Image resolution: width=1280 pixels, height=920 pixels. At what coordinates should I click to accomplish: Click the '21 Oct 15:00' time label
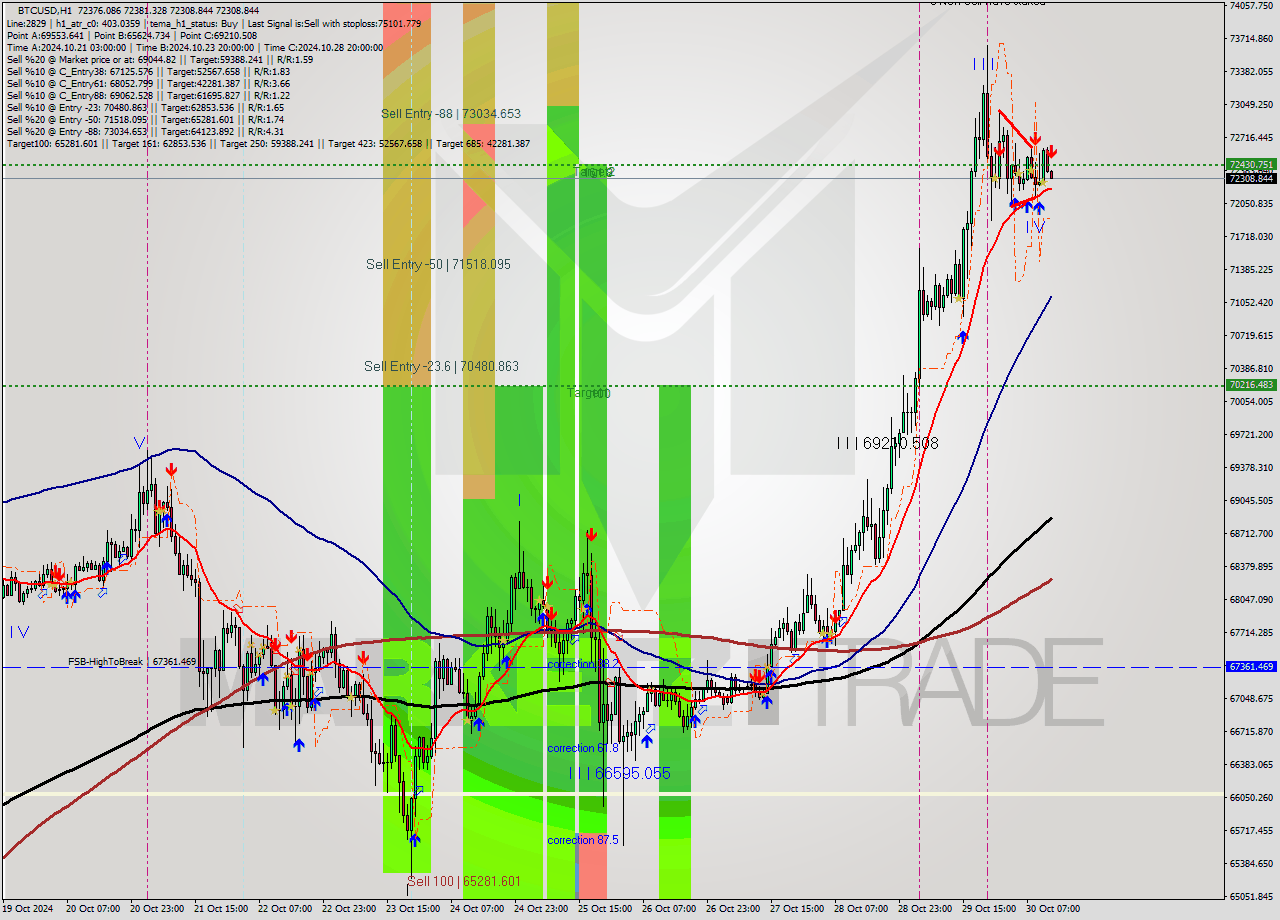pyautogui.click(x=220, y=909)
